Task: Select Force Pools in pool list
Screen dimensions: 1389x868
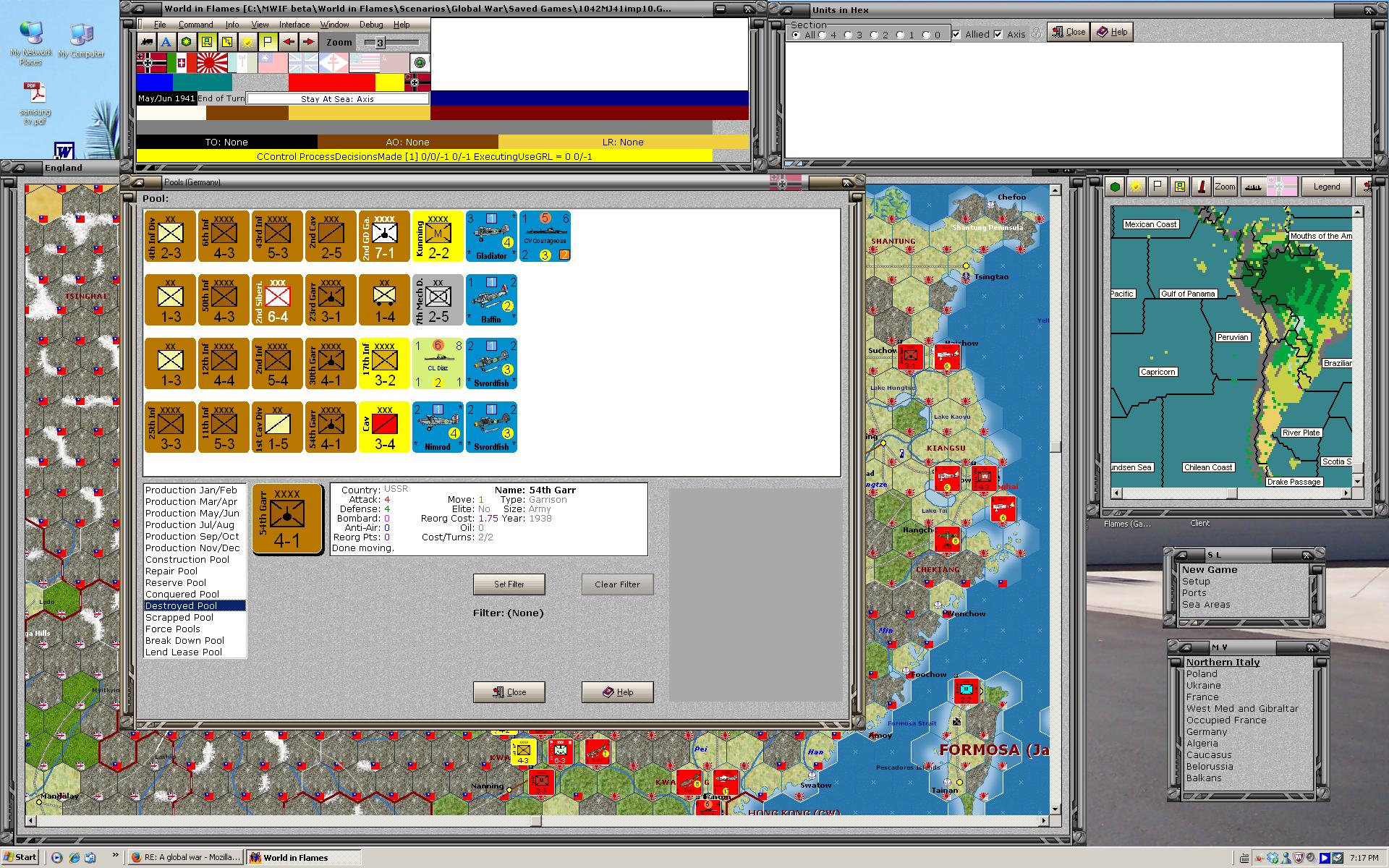Action: tap(173, 629)
